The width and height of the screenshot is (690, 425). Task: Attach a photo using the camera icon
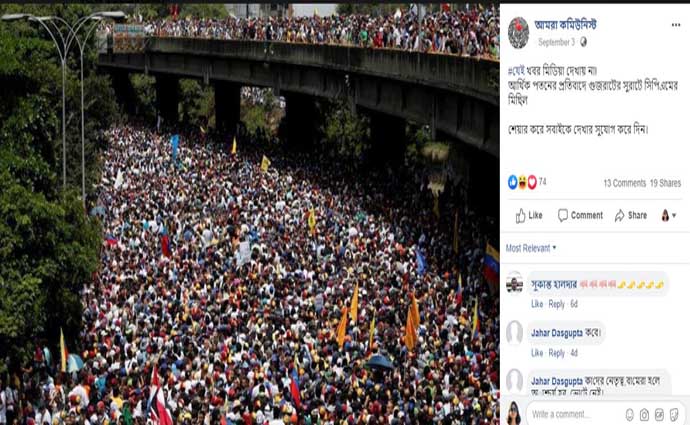[644, 414]
